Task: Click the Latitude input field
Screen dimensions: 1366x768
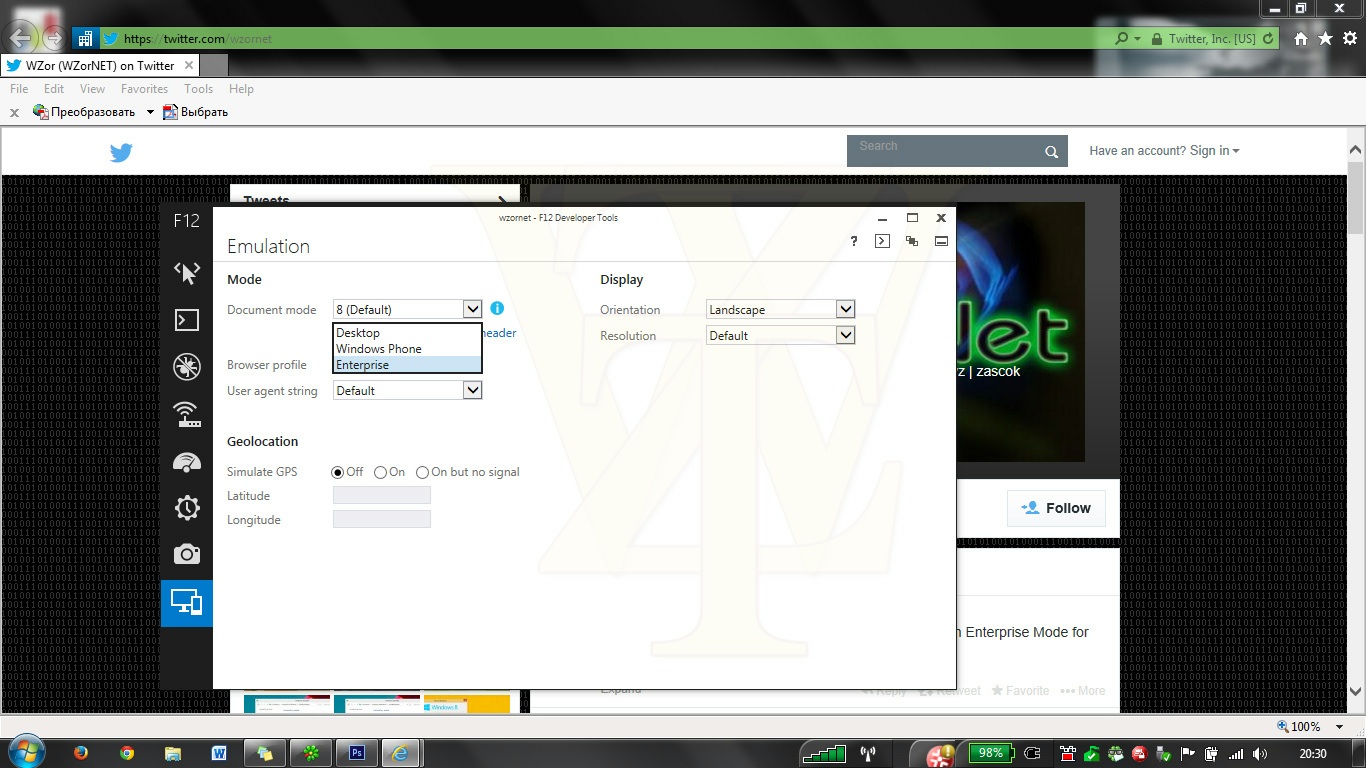Action: 382,495
